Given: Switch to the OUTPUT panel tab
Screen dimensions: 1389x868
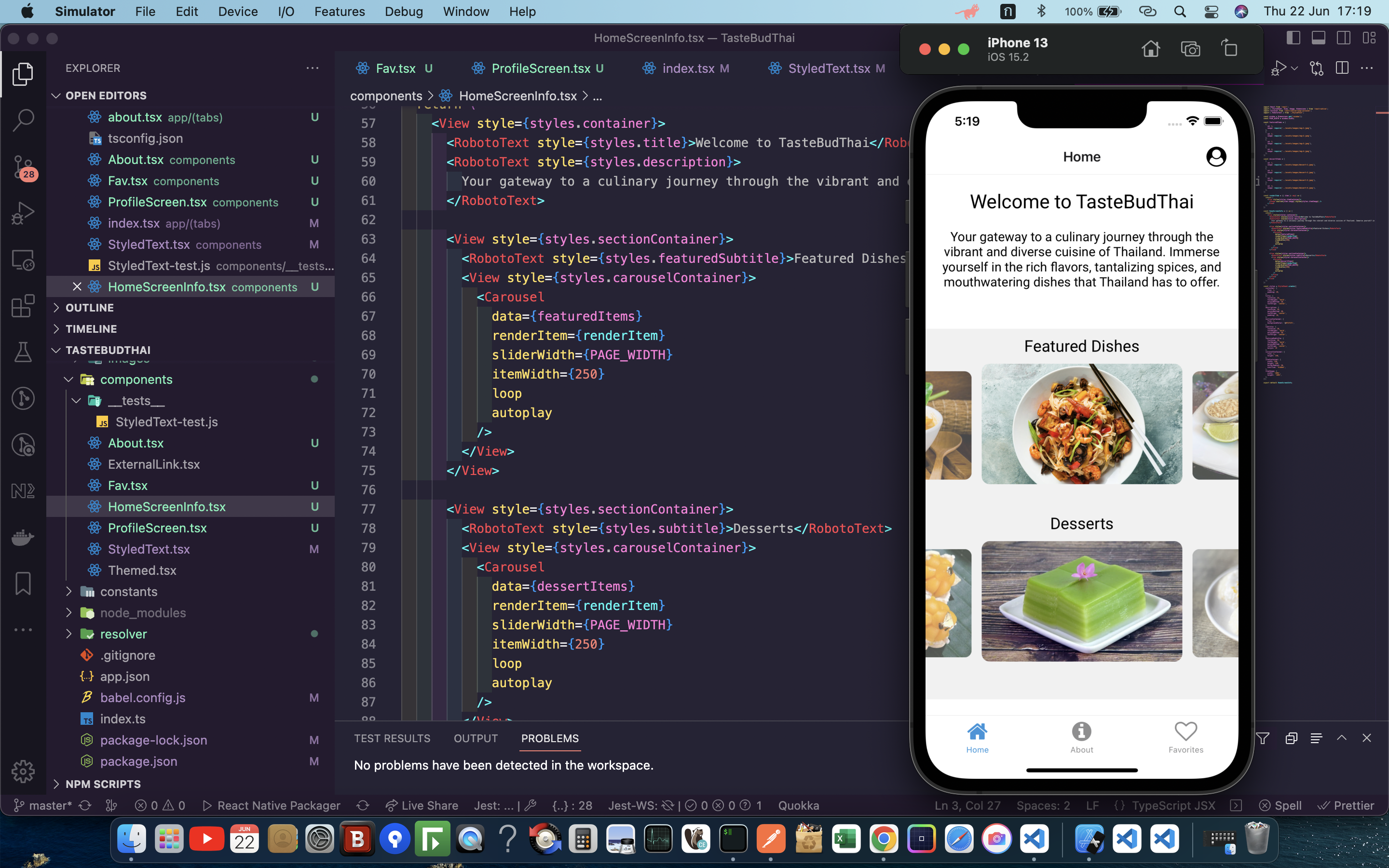Looking at the screenshot, I should pyautogui.click(x=475, y=738).
